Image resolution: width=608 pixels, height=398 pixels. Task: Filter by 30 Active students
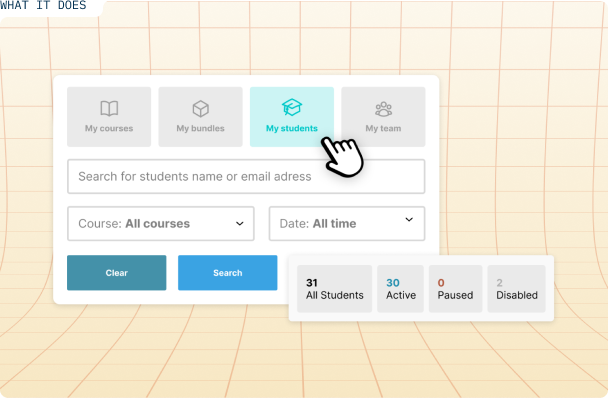(x=401, y=289)
